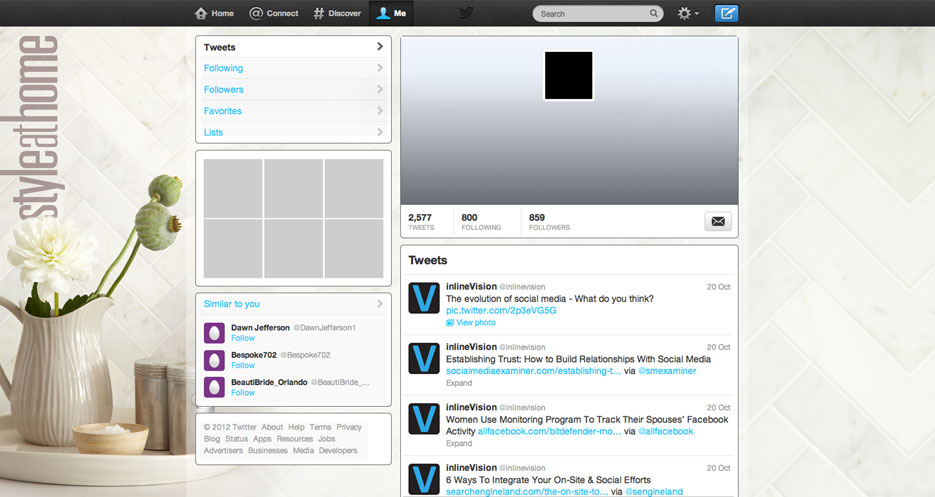Click inlineVision avatar on 6 Ways tweet
The image size is (935, 497).
424,479
